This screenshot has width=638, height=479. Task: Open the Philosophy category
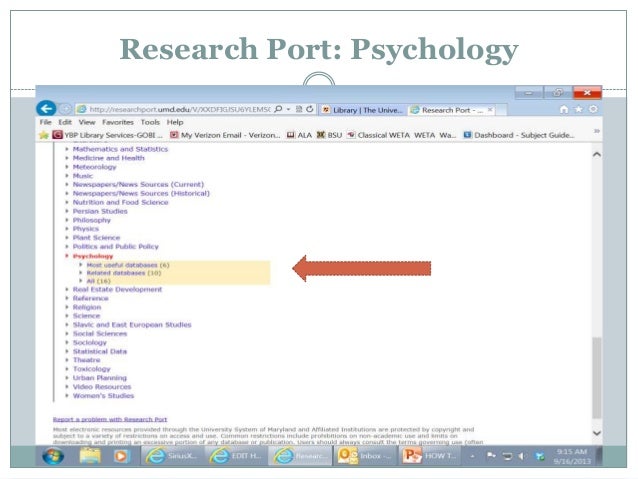[92, 220]
